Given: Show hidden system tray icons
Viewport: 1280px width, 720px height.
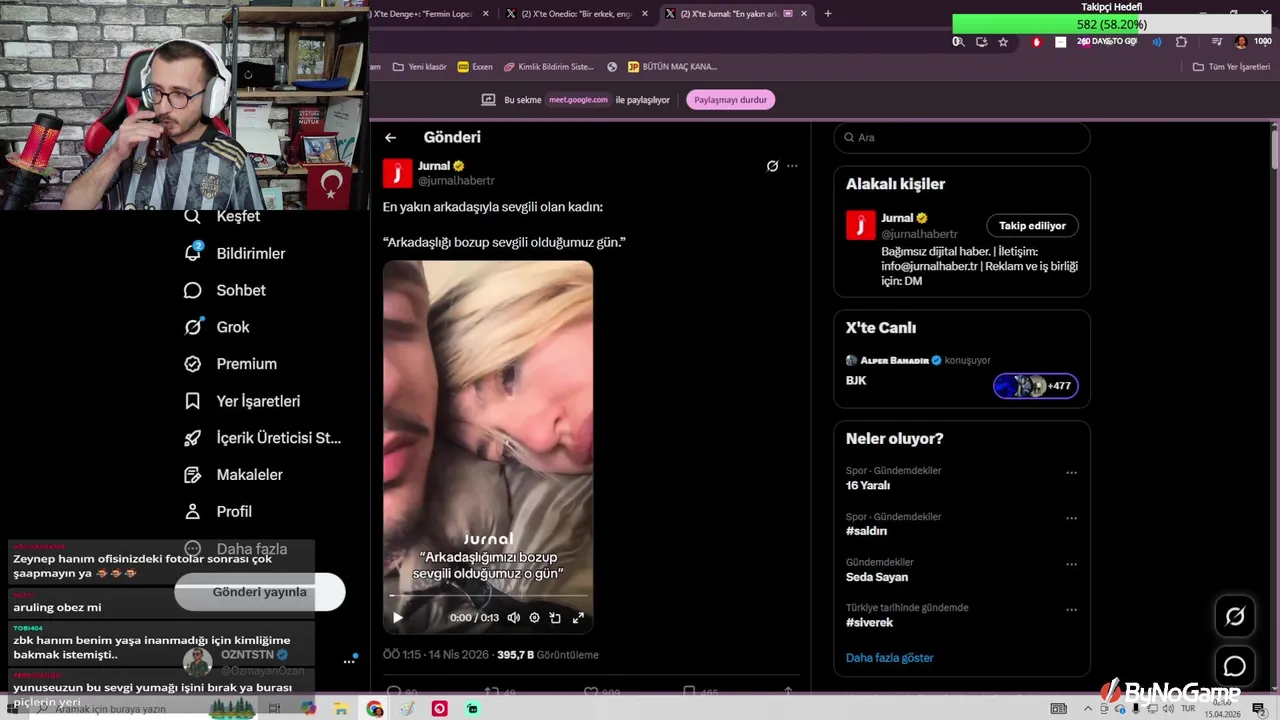Looking at the screenshot, I should (1088, 709).
